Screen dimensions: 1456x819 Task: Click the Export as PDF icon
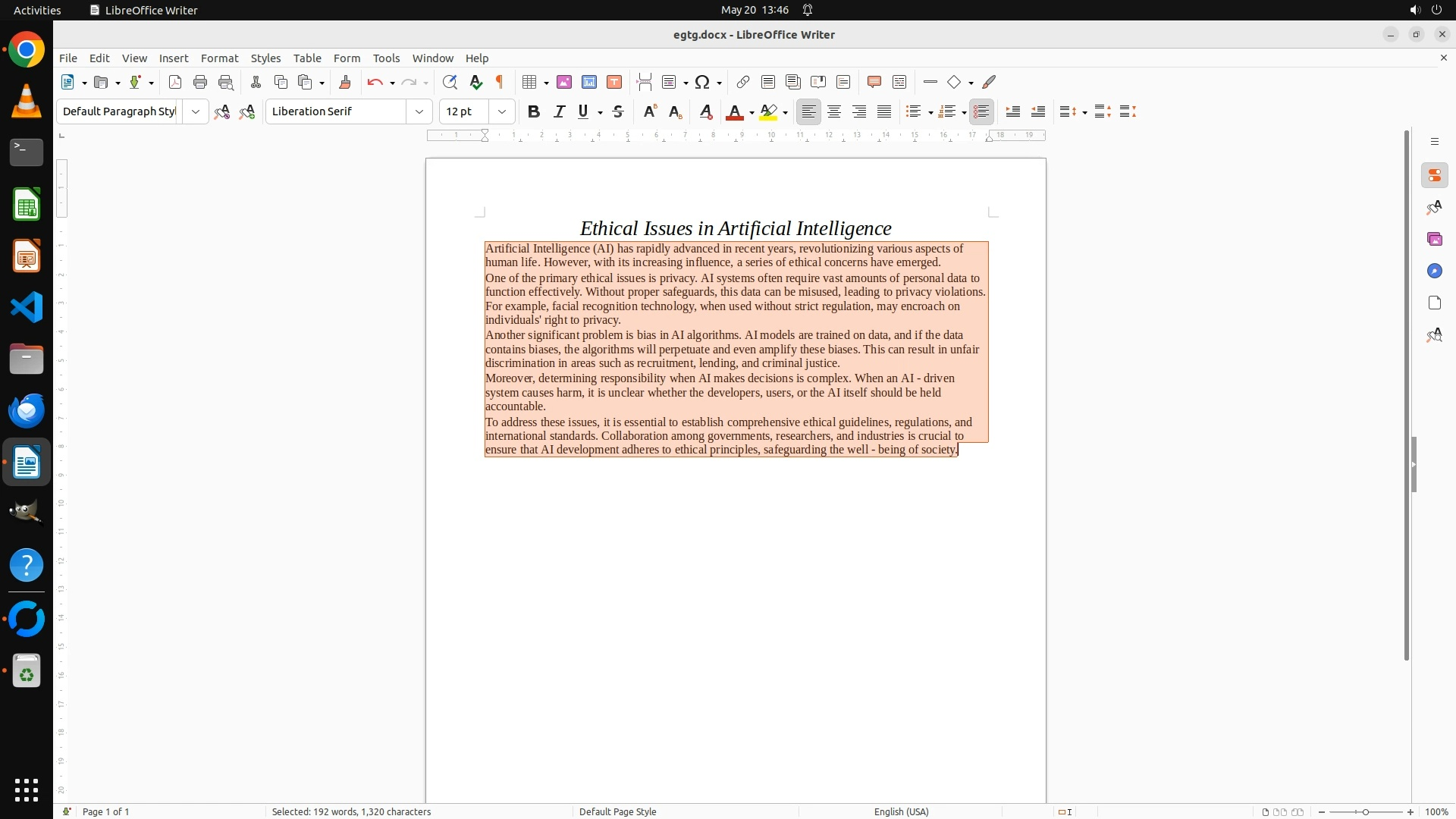point(175,83)
